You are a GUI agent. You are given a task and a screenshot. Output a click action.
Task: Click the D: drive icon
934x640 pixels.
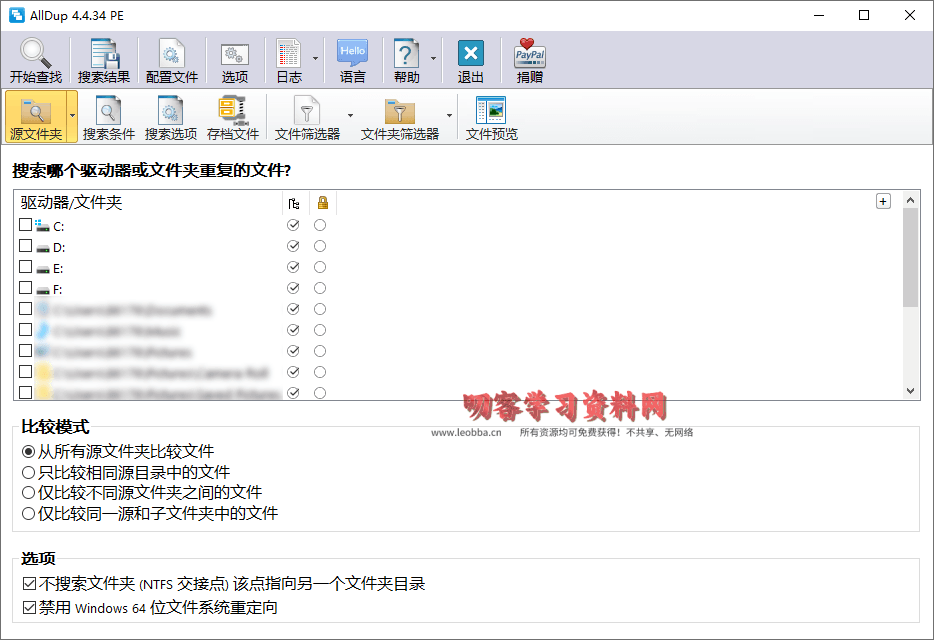click(42, 248)
